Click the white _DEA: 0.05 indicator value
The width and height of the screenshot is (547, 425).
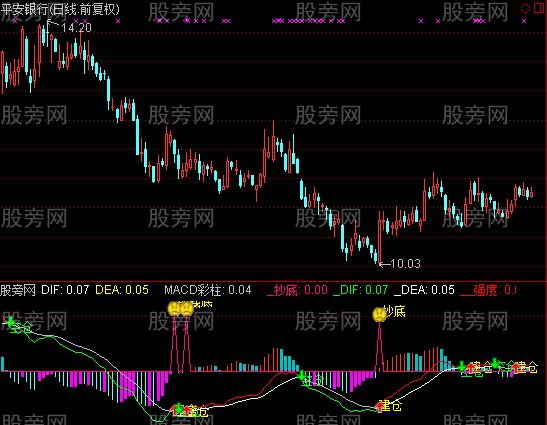coord(424,290)
